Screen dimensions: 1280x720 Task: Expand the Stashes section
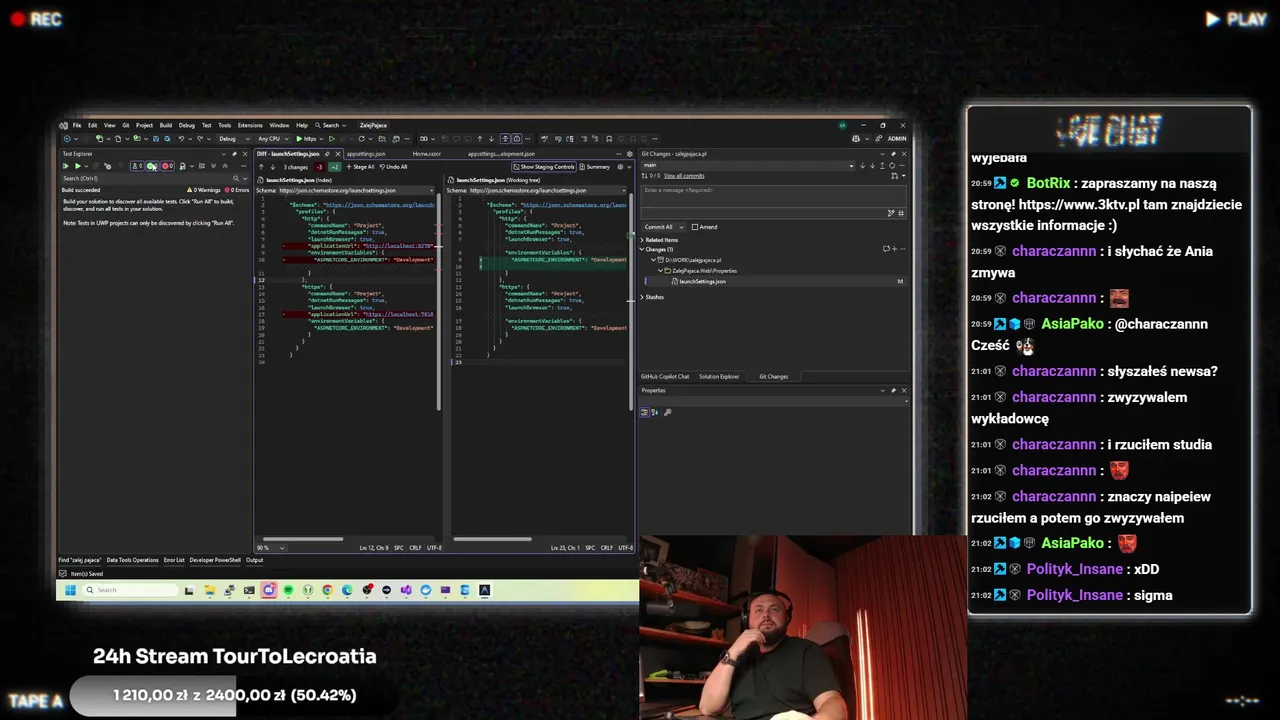pos(642,297)
